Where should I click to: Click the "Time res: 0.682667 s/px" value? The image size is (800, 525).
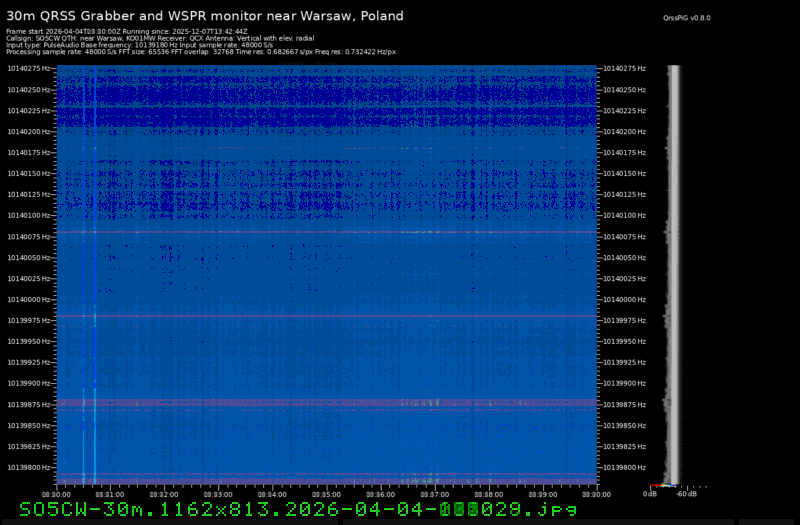tap(274, 52)
